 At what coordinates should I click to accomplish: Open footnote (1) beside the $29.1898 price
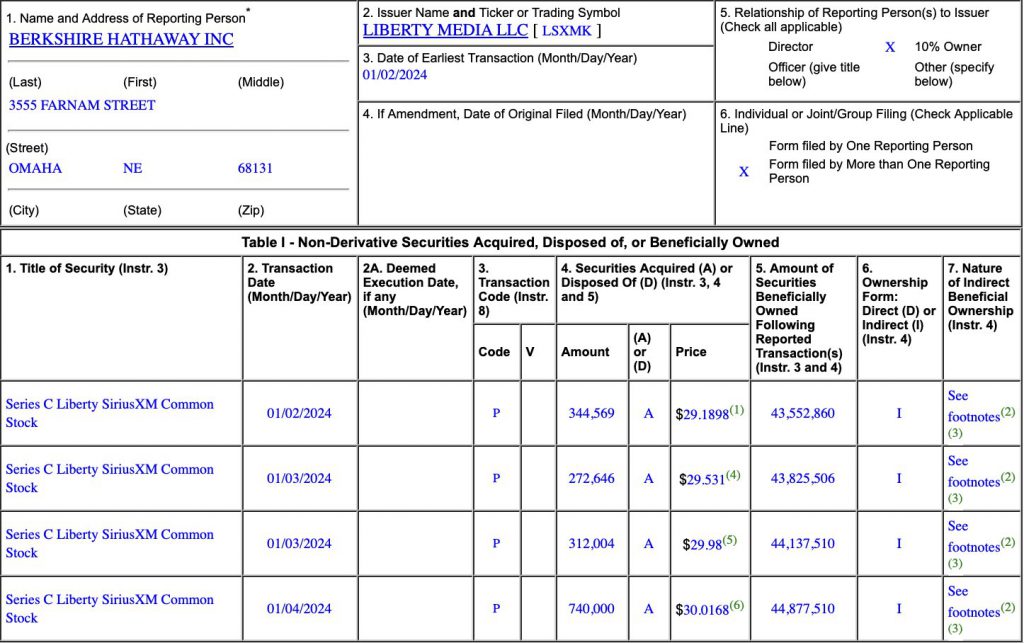click(x=736, y=409)
